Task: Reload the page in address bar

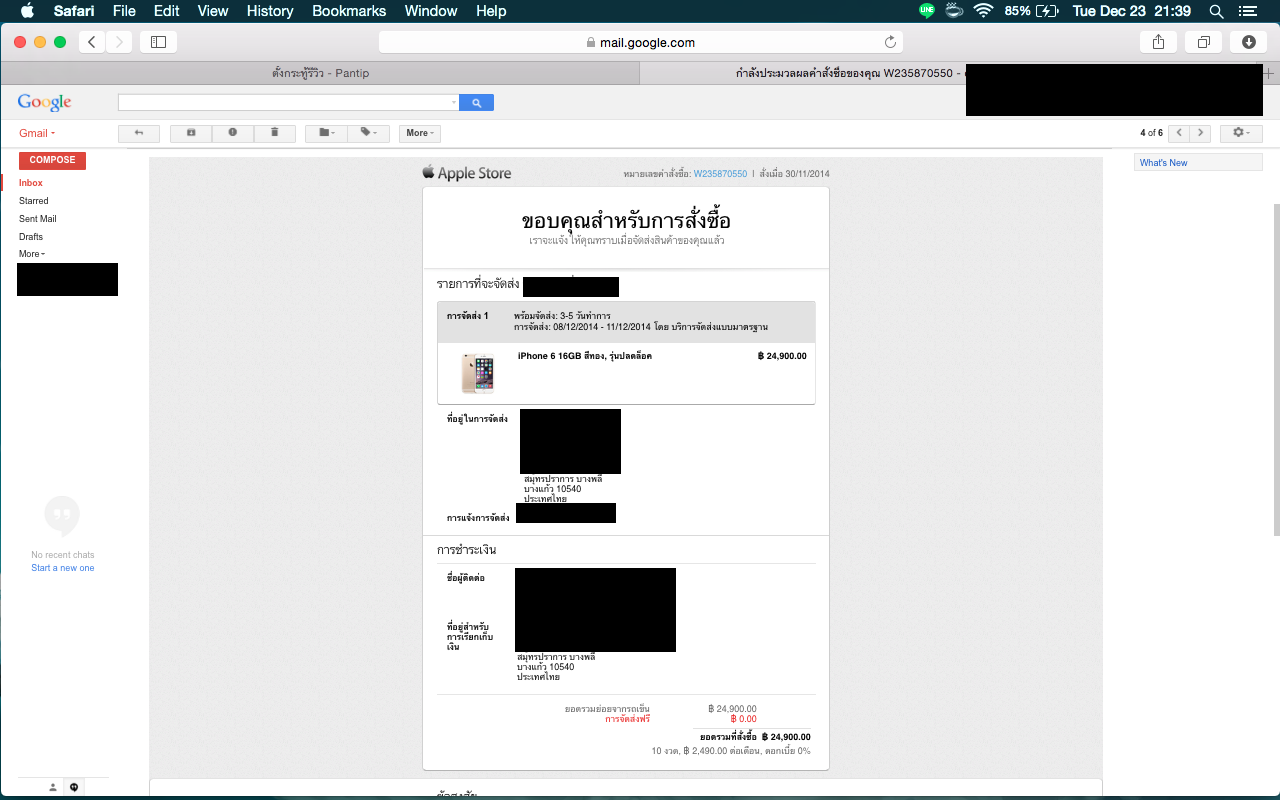Action: click(x=890, y=42)
